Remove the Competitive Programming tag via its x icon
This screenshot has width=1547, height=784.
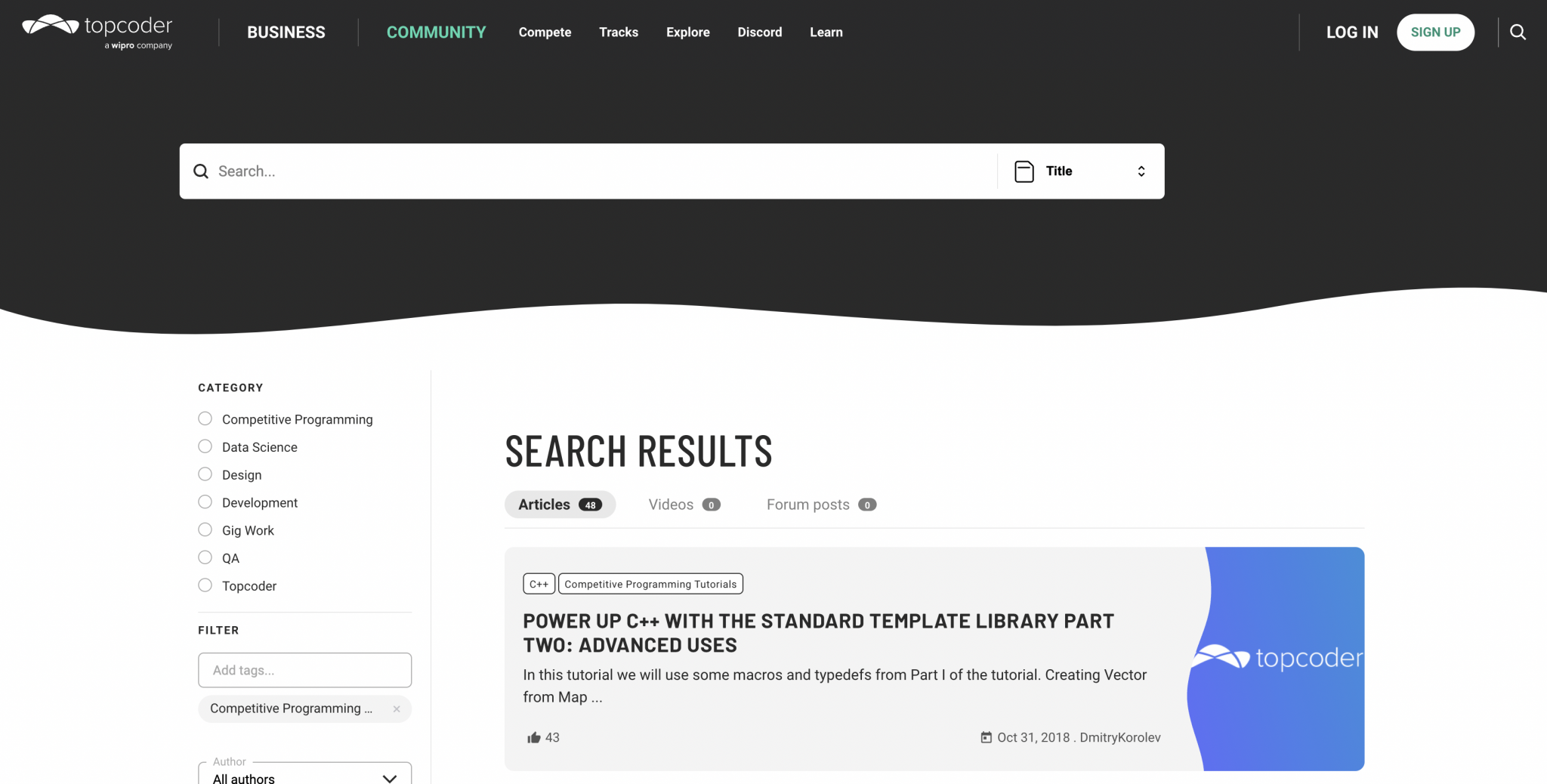(396, 708)
